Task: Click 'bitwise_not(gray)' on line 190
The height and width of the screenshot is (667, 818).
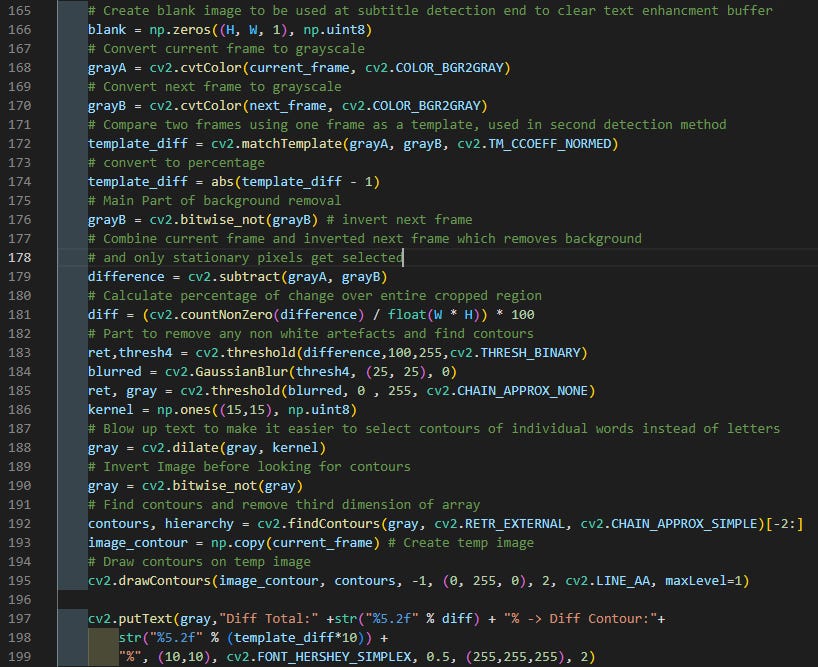Action: pos(237,486)
